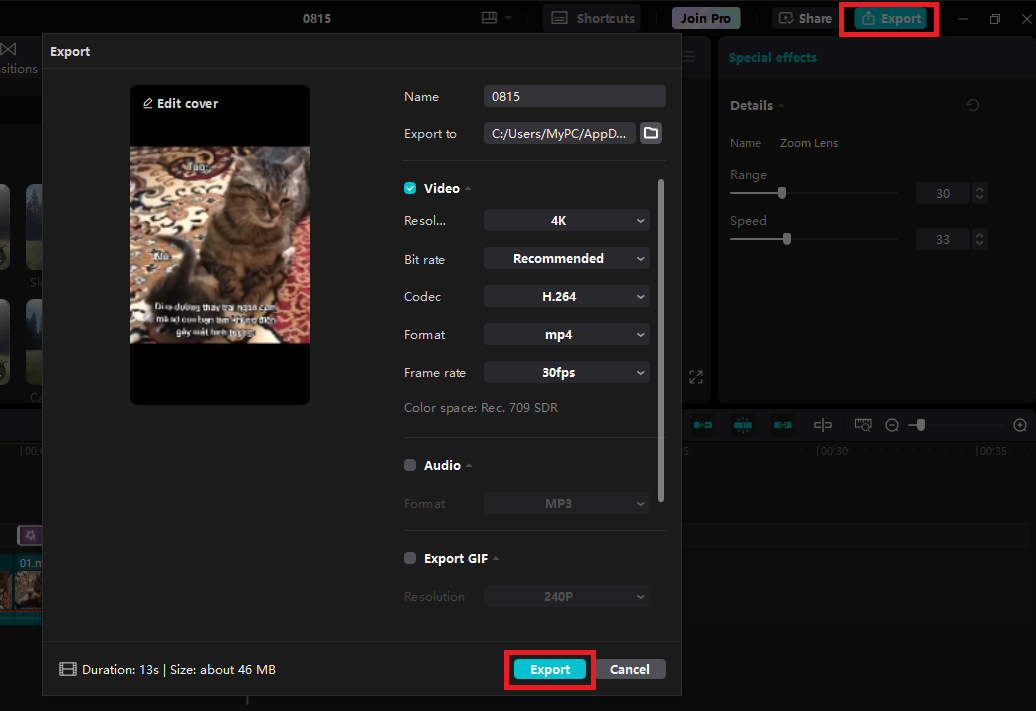Click the 'Duration: 13s | Size: about 46 MB' text
The width and height of the screenshot is (1036, 711).
point(179,669)
